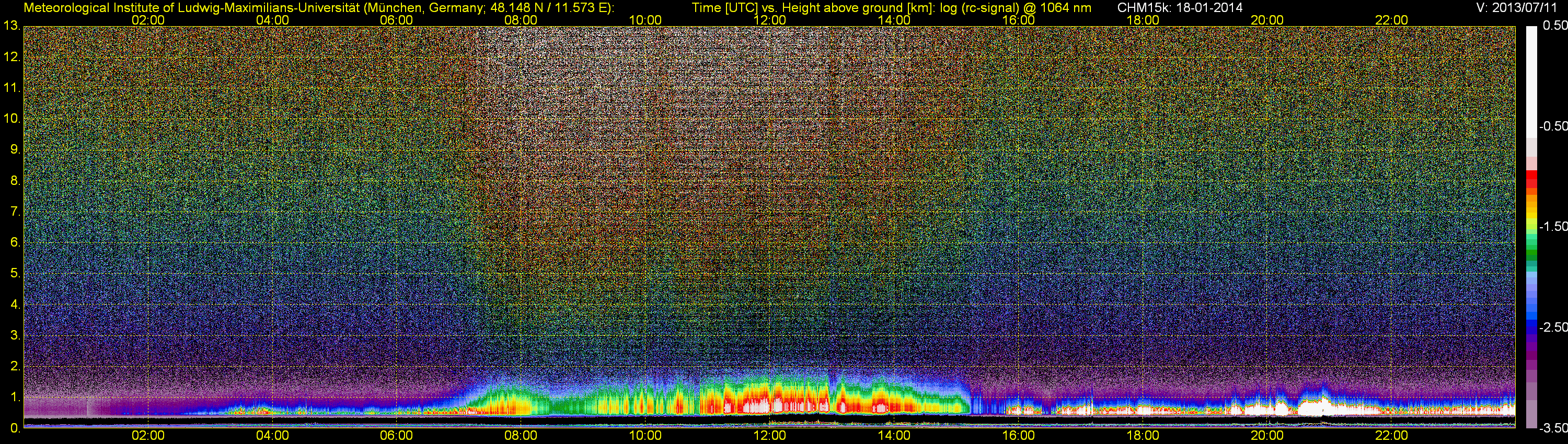The height and width of the screenshot is (444, 1568).
Task: Click the '-2.50' color scale label
Action: click(x=1553, y=327)
